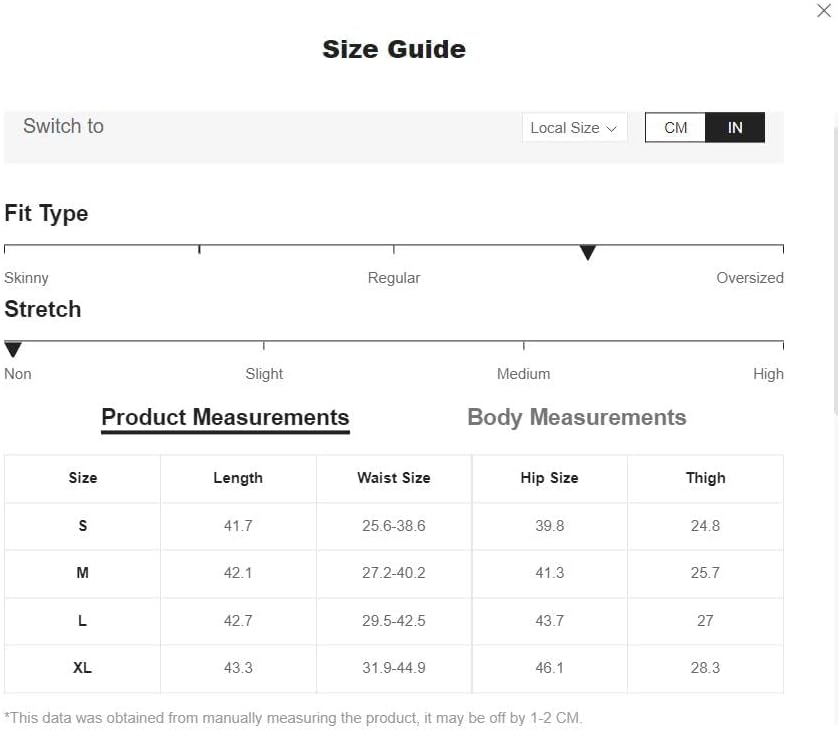Close the Size Guide dialog
This screenshot has height=730, width=838.
pos(824,11)
